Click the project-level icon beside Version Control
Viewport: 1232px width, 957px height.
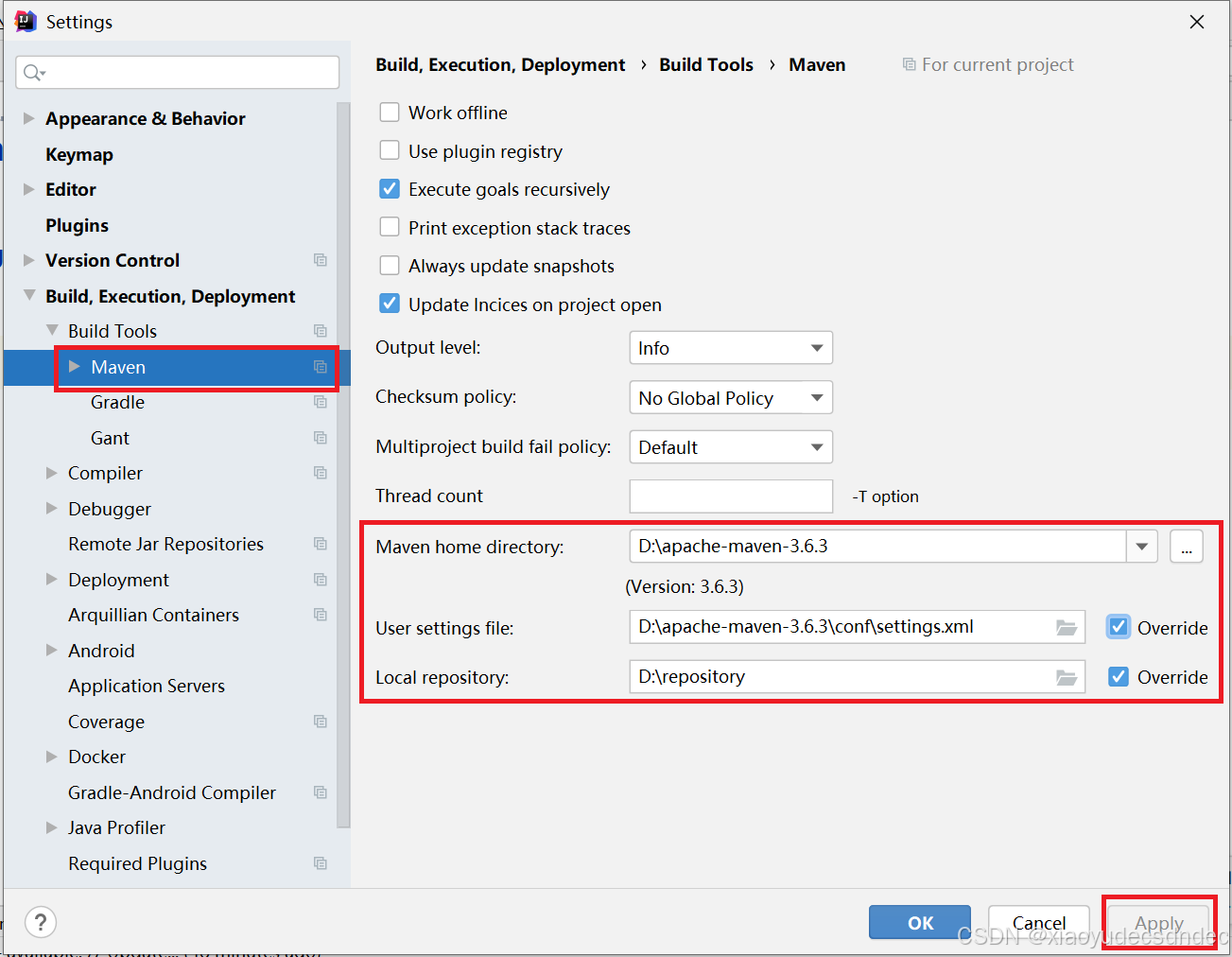321,260
